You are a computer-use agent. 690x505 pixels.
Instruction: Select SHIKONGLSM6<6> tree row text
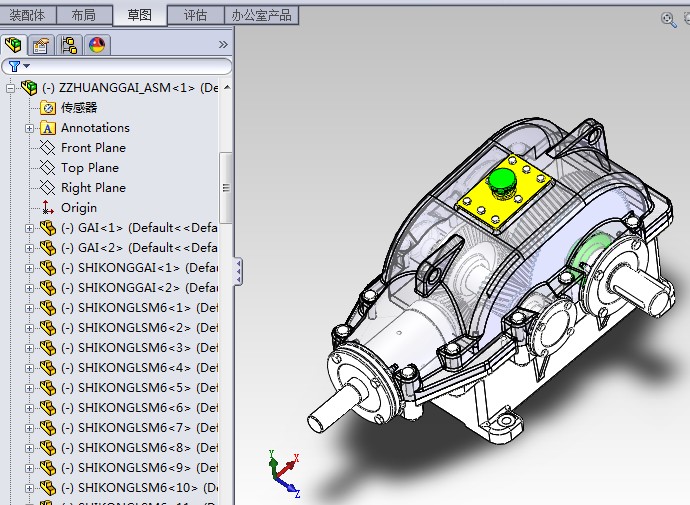pos(139,408)
